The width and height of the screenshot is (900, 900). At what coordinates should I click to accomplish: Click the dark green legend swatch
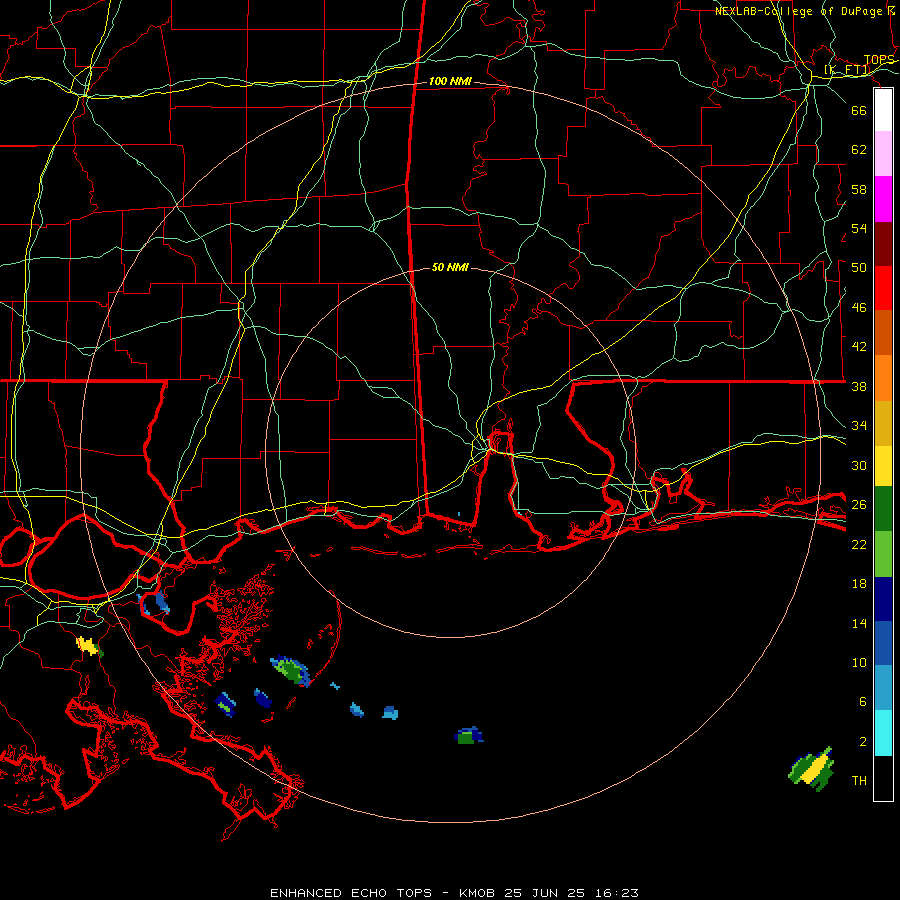point(883,509)
